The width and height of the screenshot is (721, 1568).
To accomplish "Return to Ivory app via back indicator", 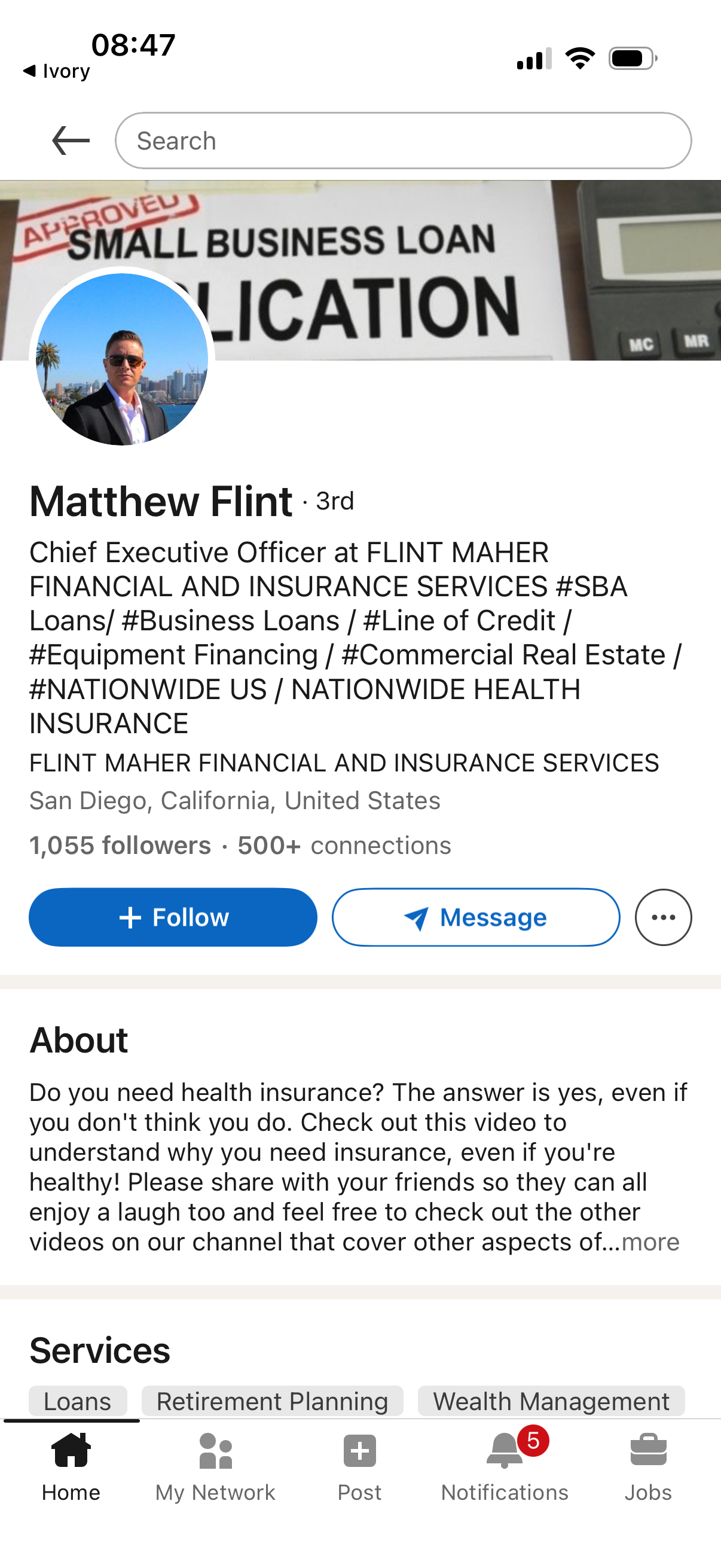I will click(56, 71).
